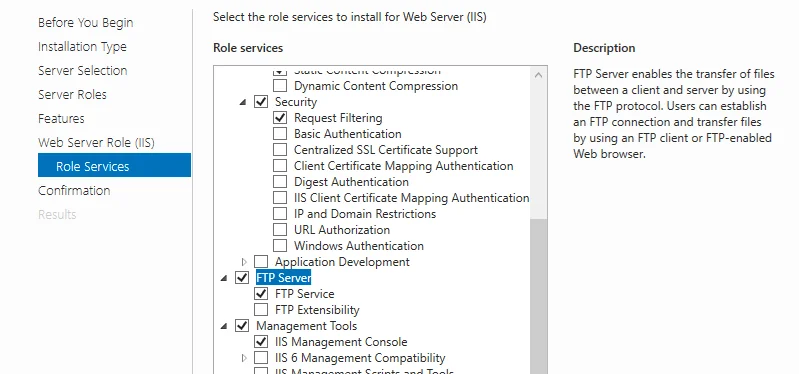Go to Before You Begin step
The image size is (799, 374).
(x=86, y=23)
